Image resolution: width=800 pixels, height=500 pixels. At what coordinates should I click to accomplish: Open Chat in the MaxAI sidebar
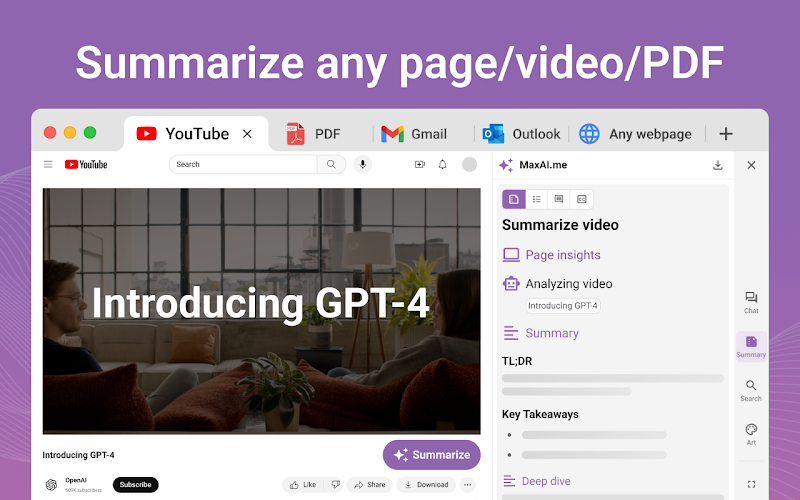click(751, 303)
